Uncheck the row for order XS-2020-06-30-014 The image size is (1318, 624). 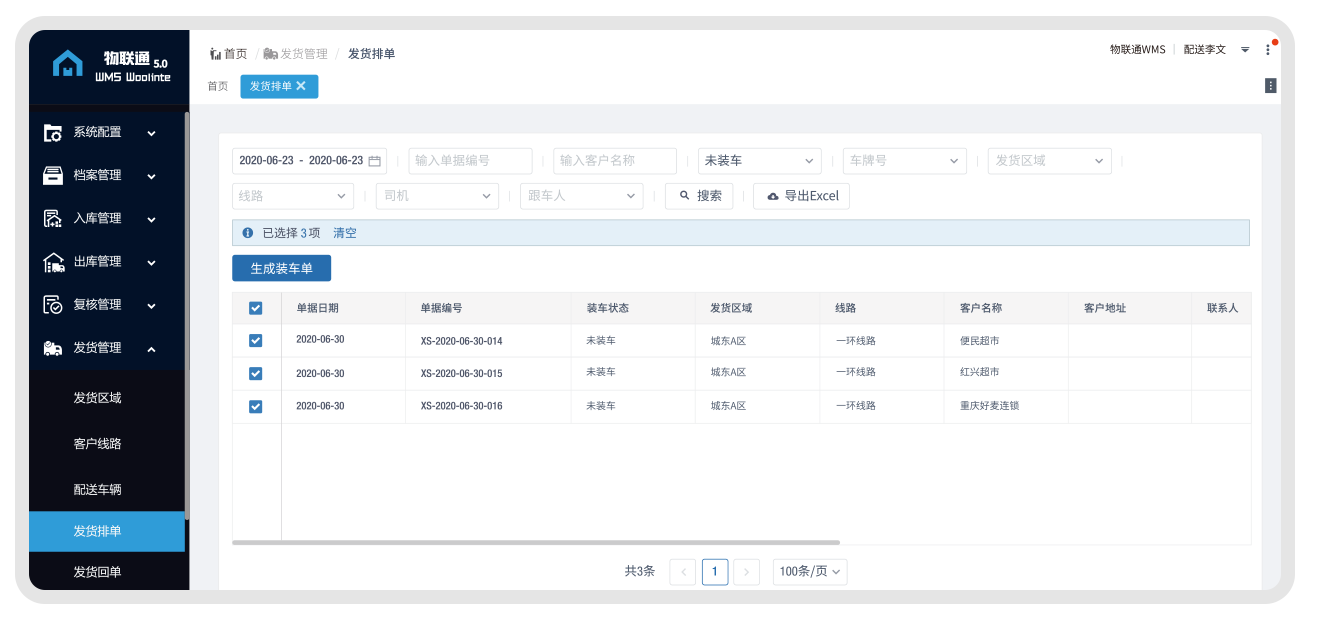click(x=255, y=341)
